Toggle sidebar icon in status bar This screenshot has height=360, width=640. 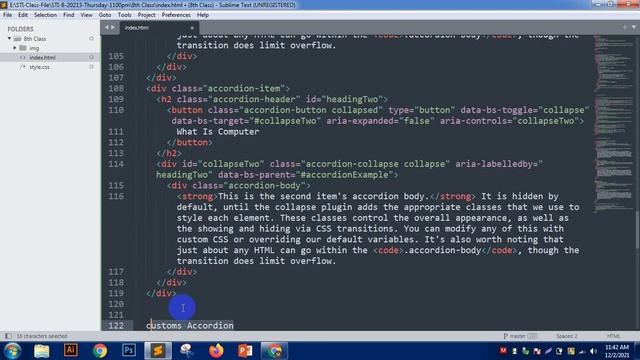(8, 336)
